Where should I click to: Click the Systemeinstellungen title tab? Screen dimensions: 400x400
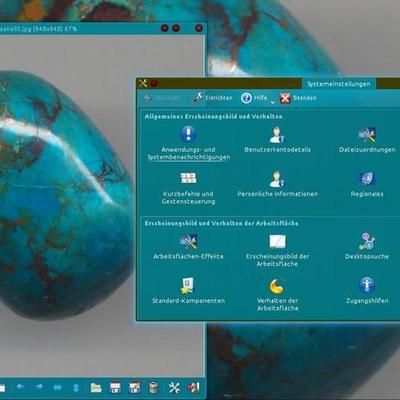click(339, 84)
